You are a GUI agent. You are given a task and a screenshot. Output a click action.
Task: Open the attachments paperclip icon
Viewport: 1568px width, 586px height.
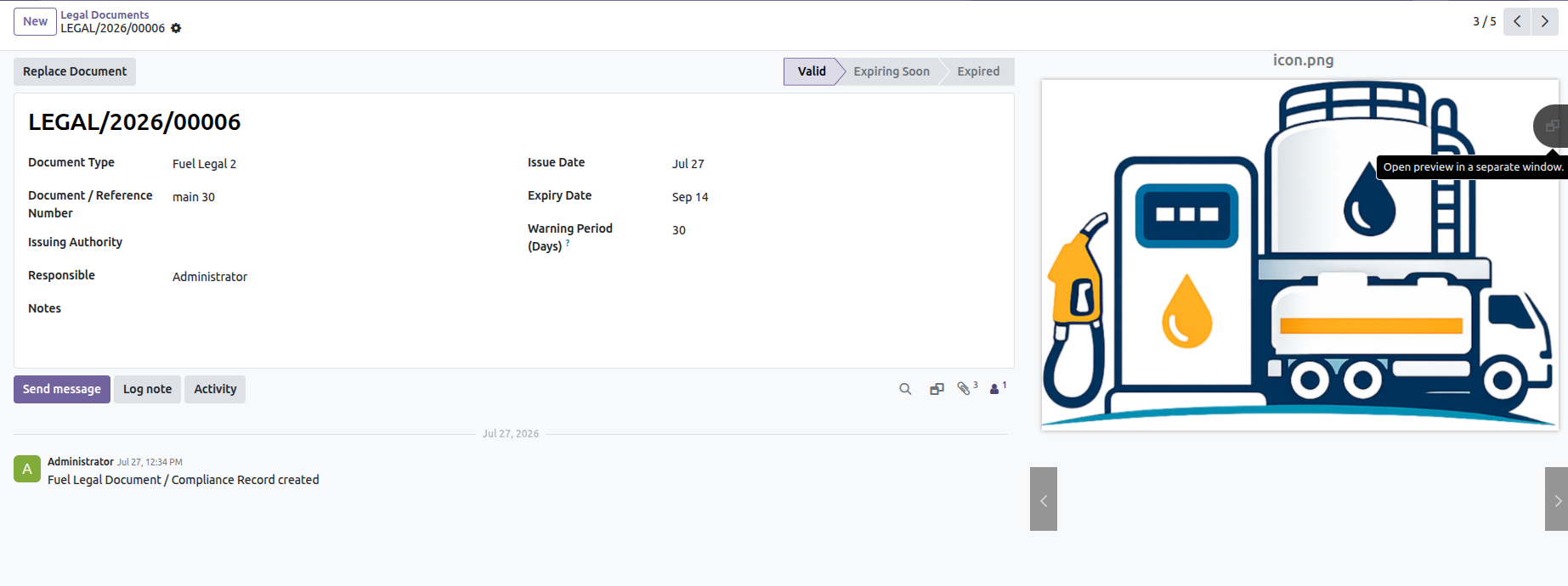(x=967, y=388)
